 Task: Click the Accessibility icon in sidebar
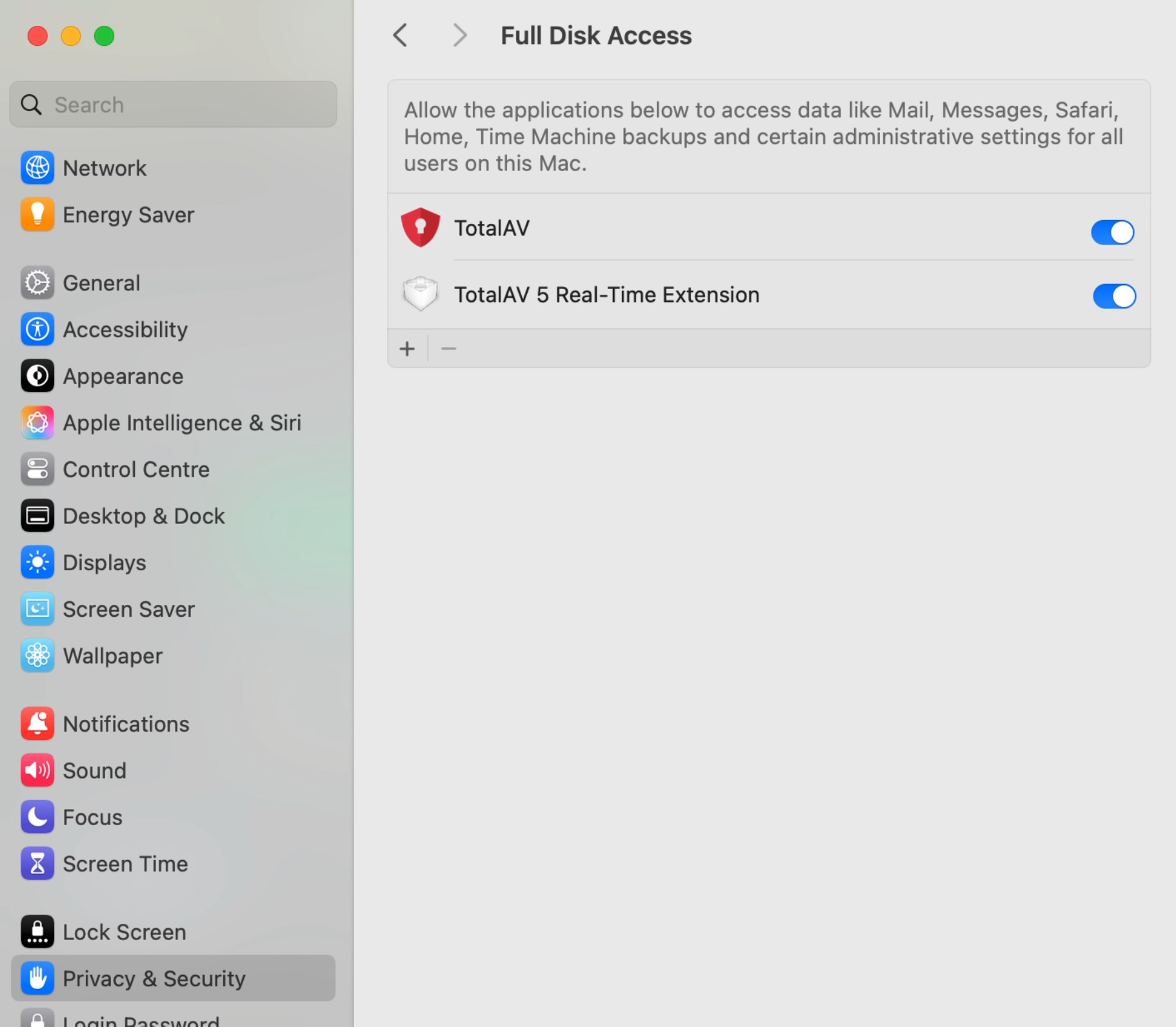(37, 330)
